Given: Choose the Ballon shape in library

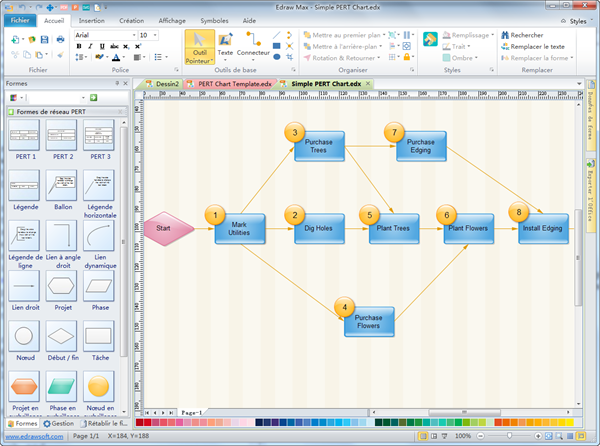Looking at the screenshot, I should tap(61, 187).
